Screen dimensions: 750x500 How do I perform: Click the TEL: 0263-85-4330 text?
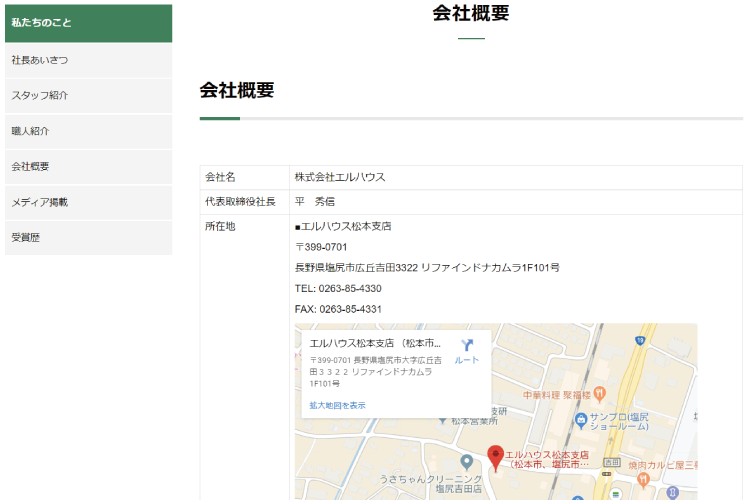(x=338, y=289)
